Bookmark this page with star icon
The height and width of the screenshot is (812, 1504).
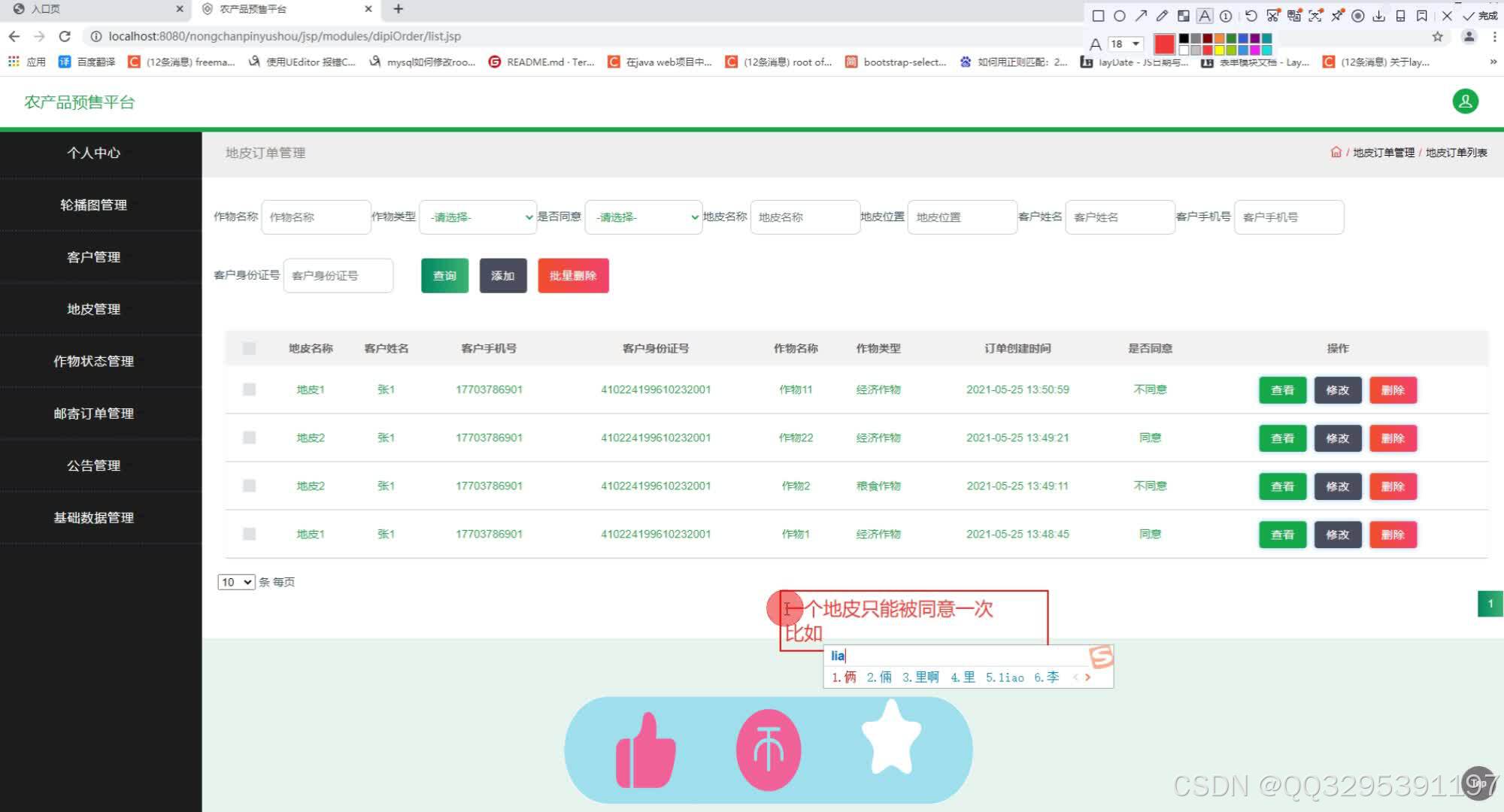[1438, 37]
